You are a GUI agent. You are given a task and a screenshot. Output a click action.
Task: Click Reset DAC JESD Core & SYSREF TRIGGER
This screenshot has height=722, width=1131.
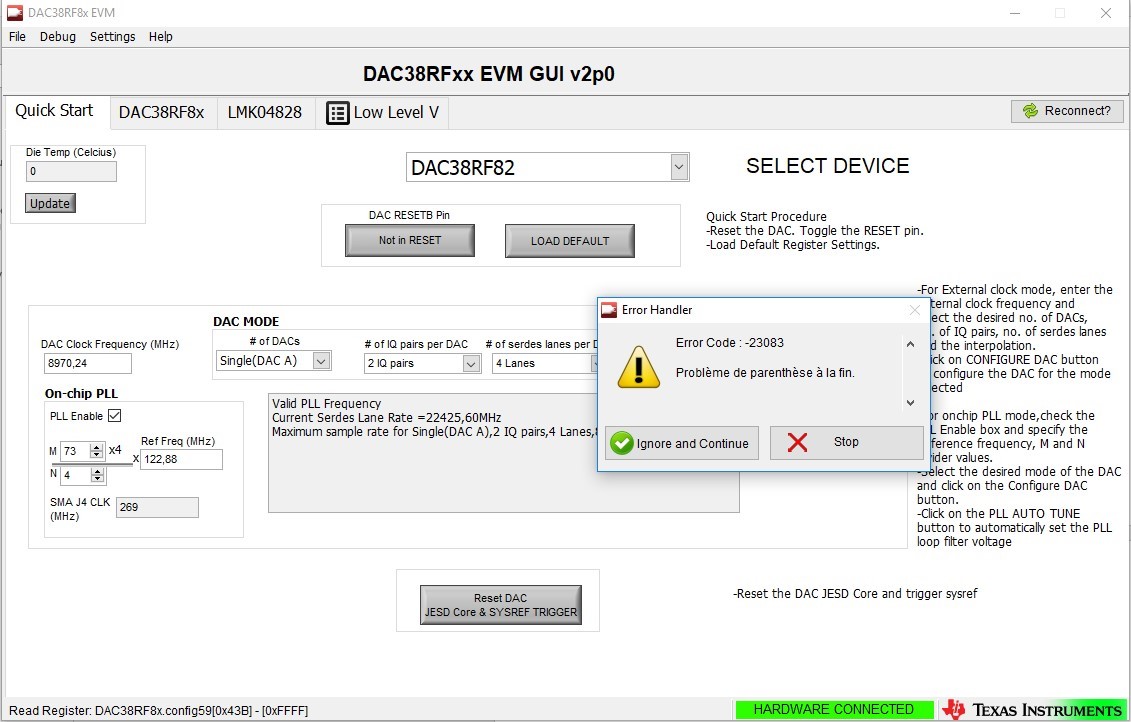(501, 605)
